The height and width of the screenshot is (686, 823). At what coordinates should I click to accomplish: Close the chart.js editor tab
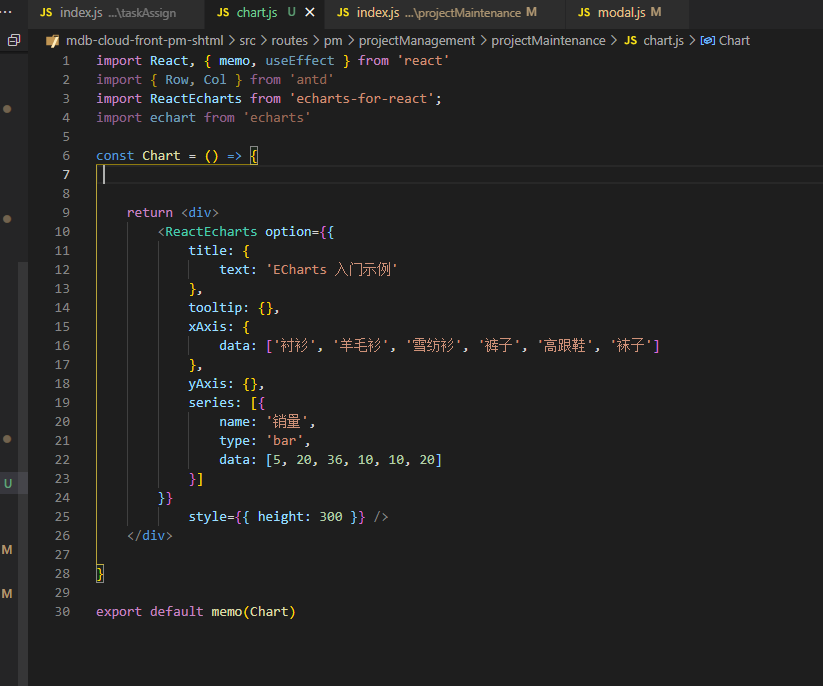(310, 12)
